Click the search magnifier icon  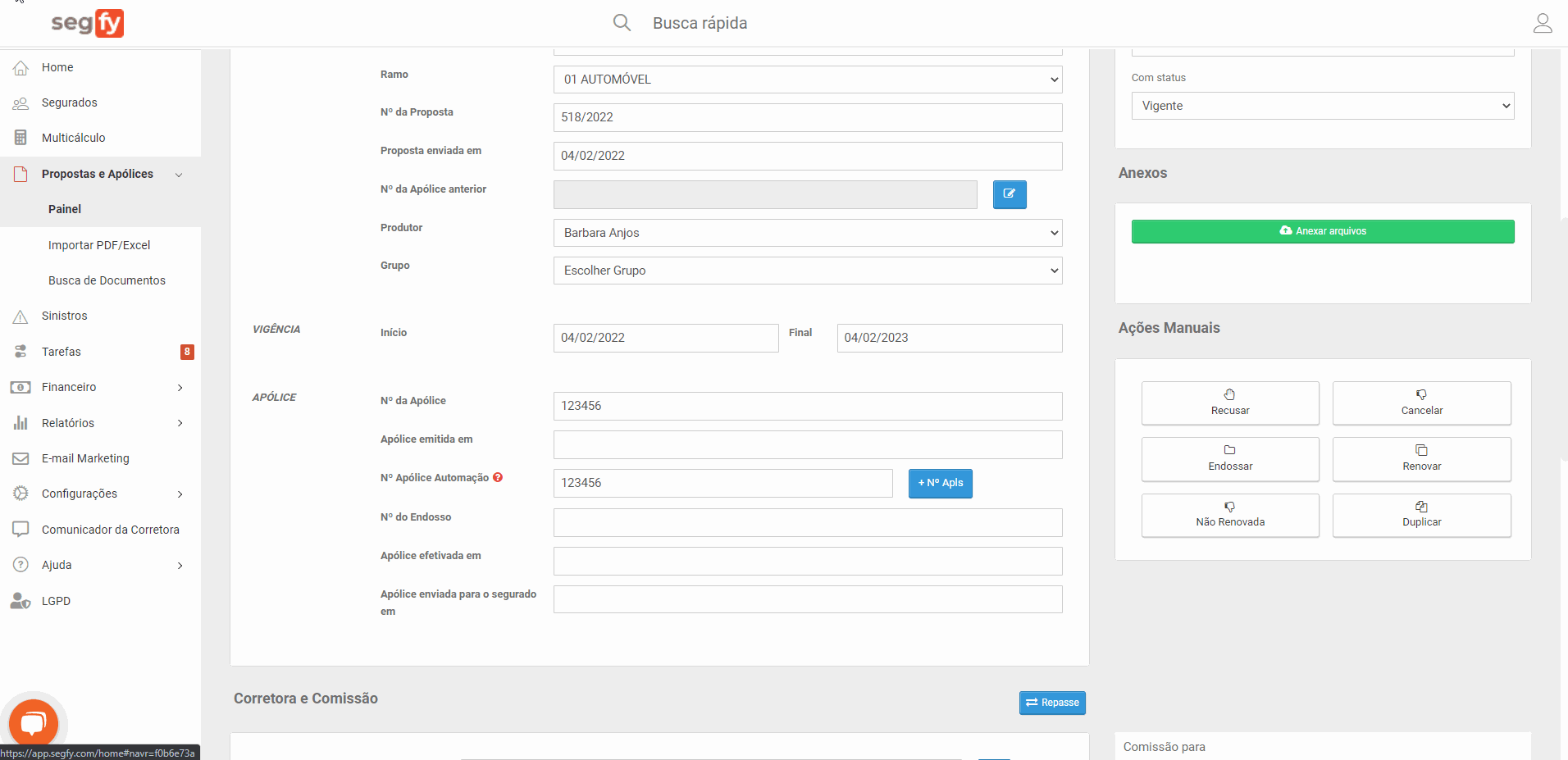tap(622, 23)
